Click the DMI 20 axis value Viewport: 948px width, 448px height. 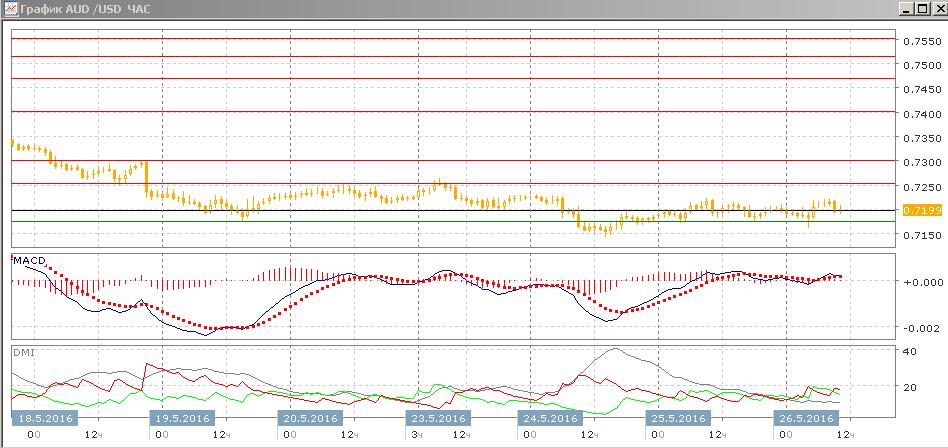pyautogui.click(x=910, y=387)
